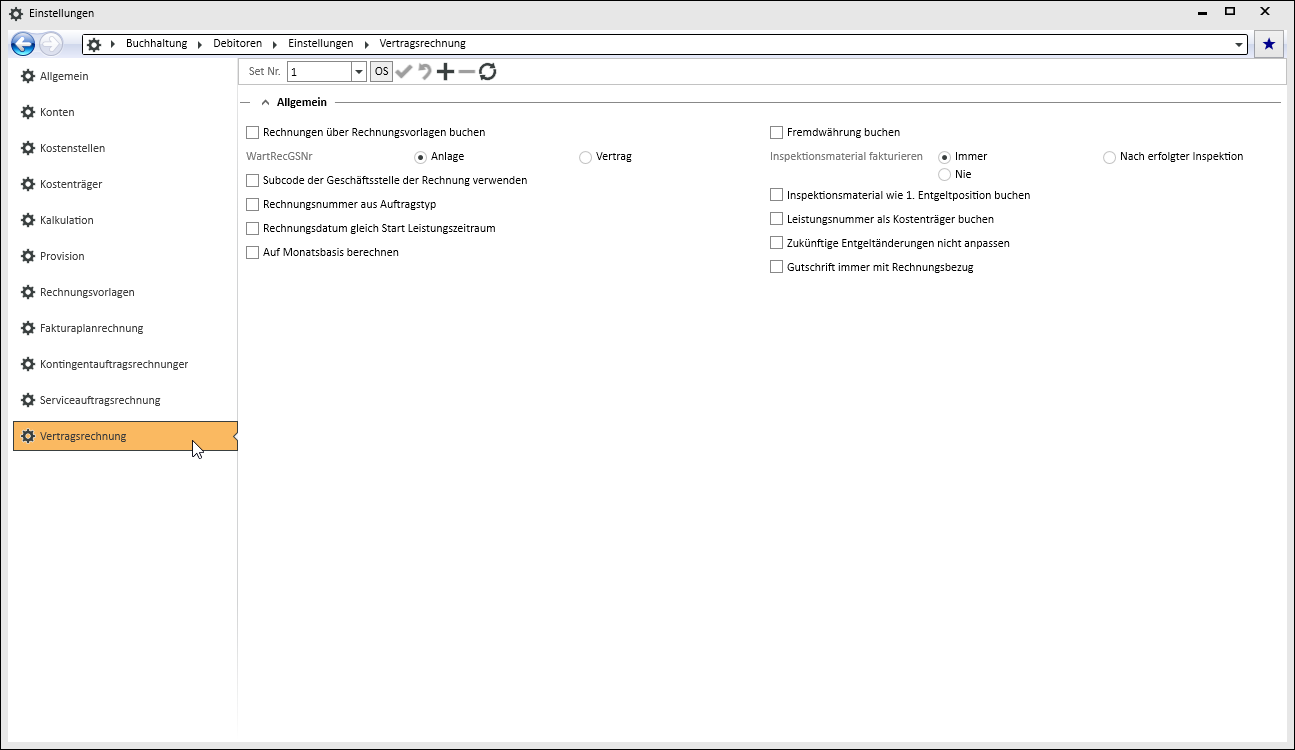Enable Rechnungsnummer aus Auftragstyp
Viewport: 1295px width, 750px height.
click(x=252, y=204)
